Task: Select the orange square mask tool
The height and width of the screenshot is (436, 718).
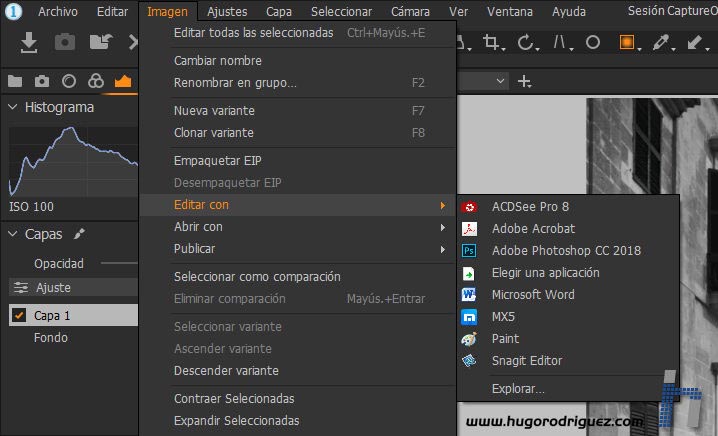Action: [x=627, y=42]
